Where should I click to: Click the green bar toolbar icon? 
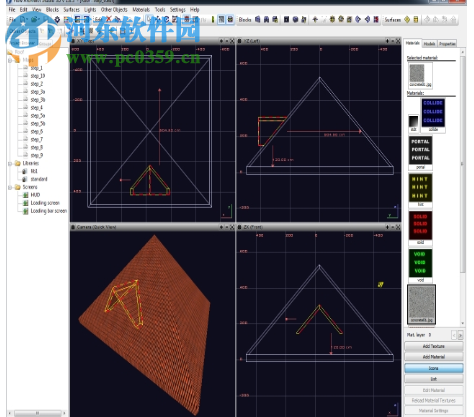click(x=213, y=20)
